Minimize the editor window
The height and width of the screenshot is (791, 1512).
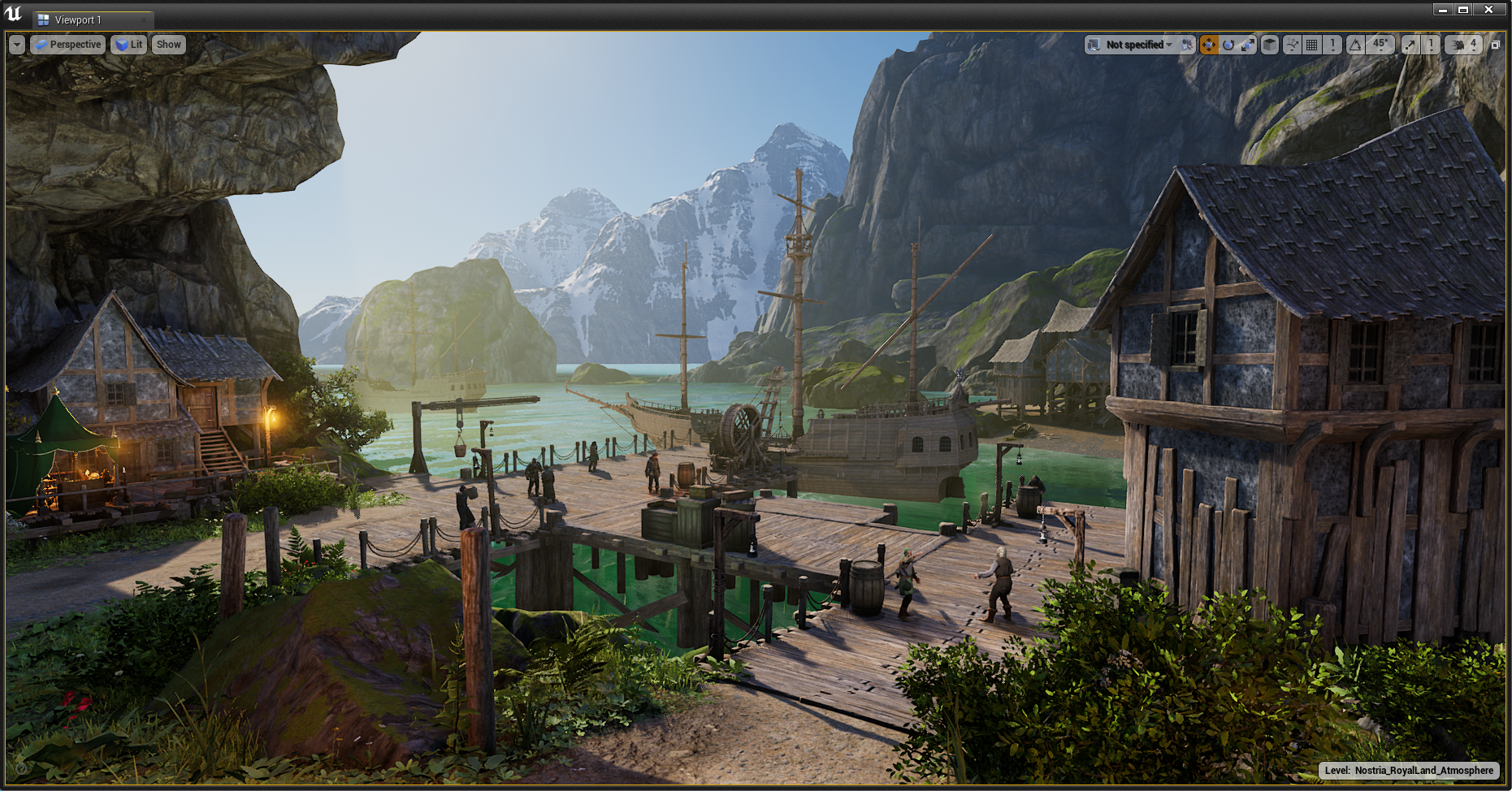(1442, 10)
